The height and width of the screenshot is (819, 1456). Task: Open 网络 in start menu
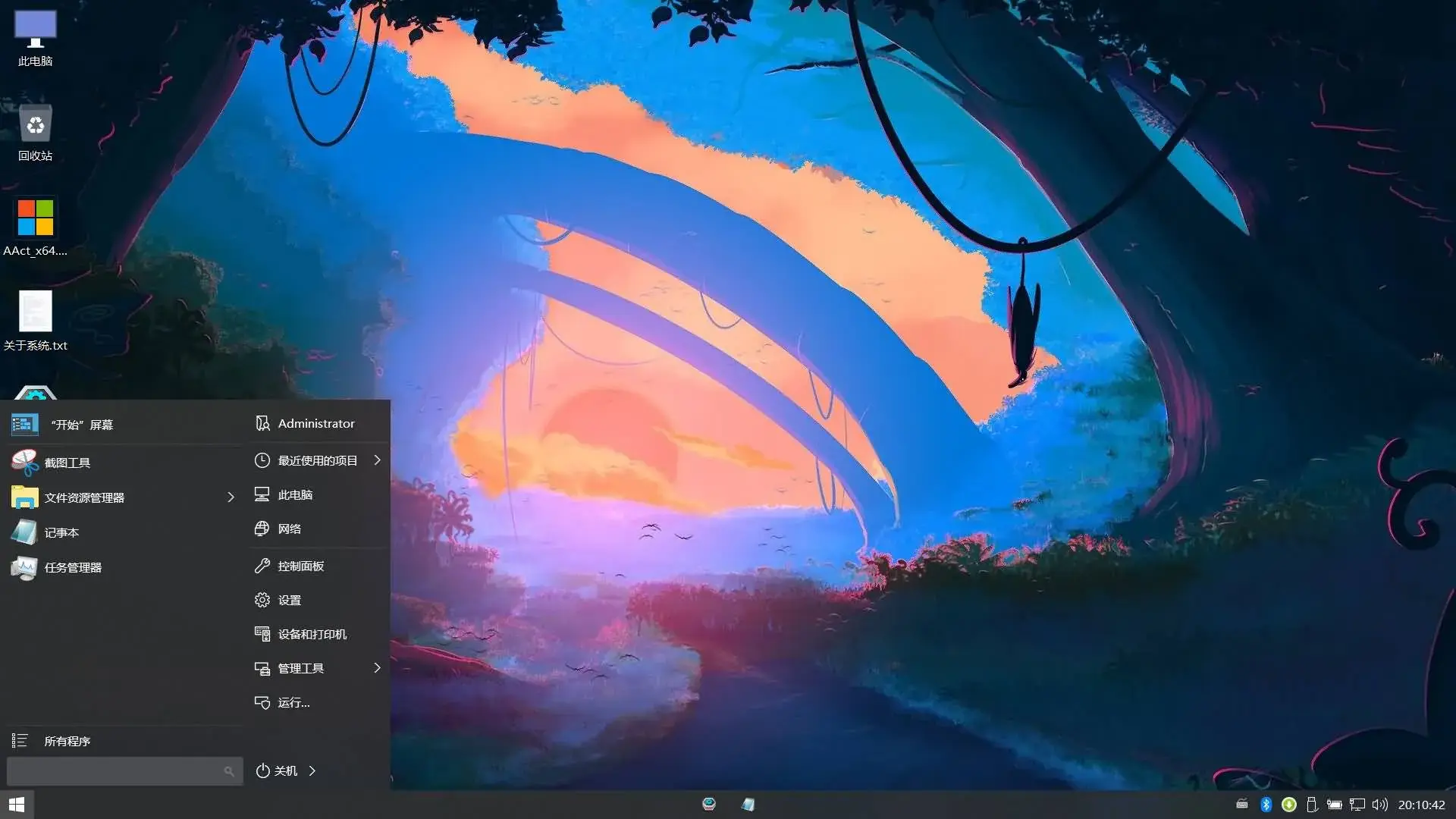[318, 529]
